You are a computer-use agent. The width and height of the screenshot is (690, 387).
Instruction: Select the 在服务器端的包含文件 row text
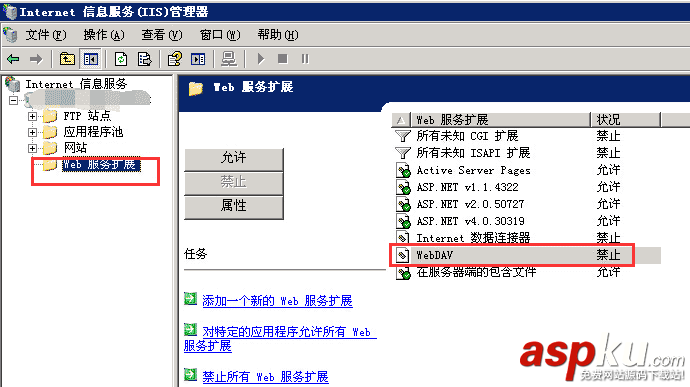point(476,273)
